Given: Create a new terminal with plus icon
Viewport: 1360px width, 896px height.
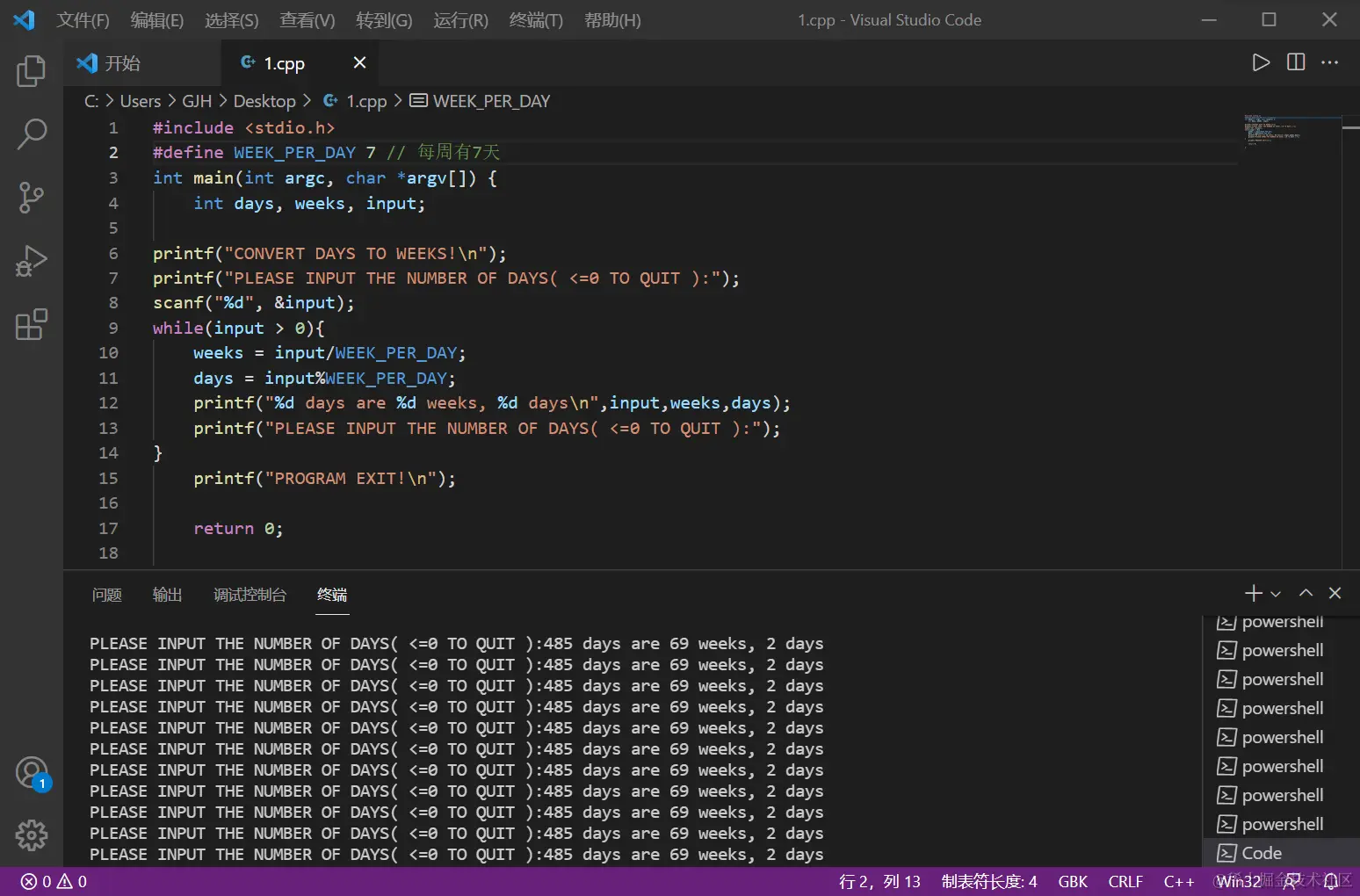Looking at the screenshot, I should pos(1254,593).
